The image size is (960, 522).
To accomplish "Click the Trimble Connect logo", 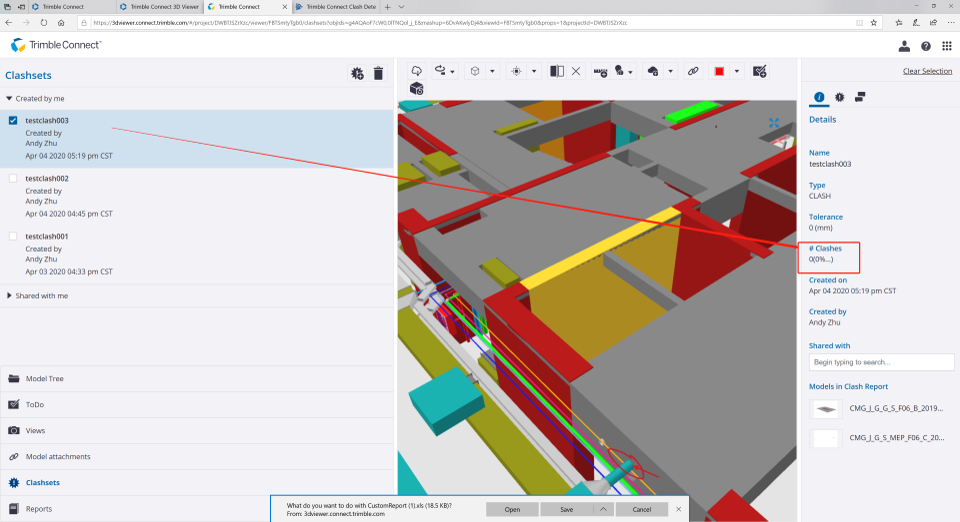I will [x=56, y=45].
